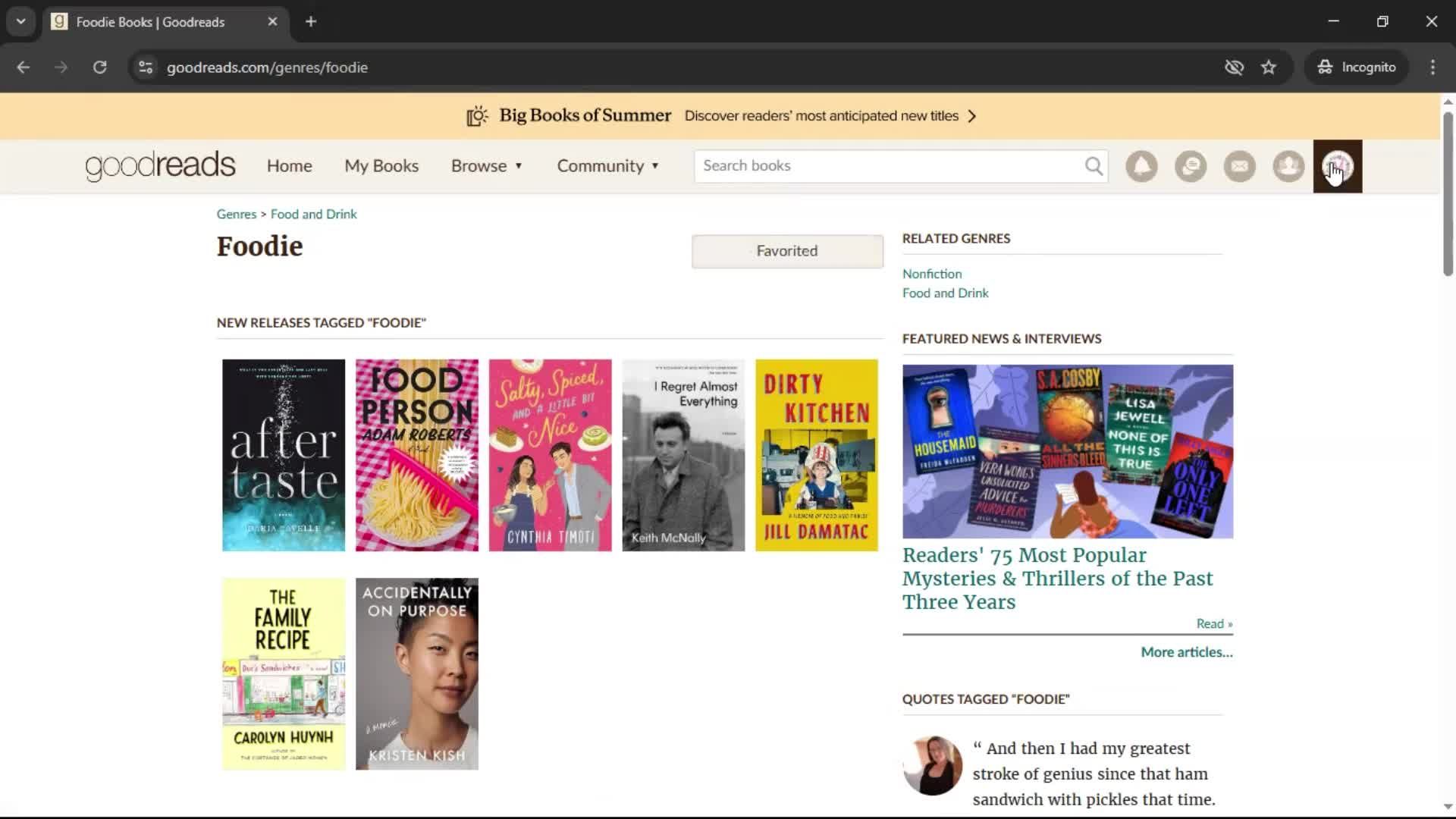
Task: Open the messages envelope icon
Action: pyautogui.click(x=1240, y=166)
